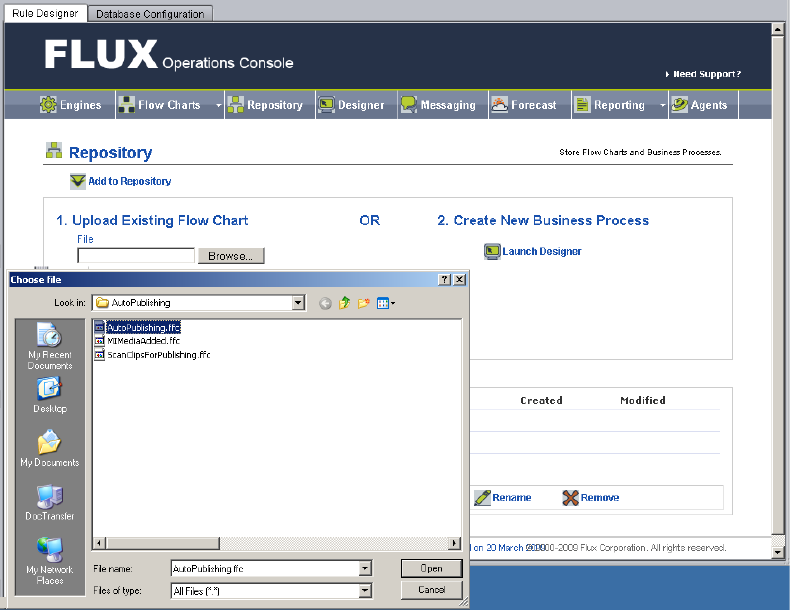Click the Launch Designer monitor icon

coord(492,251)
